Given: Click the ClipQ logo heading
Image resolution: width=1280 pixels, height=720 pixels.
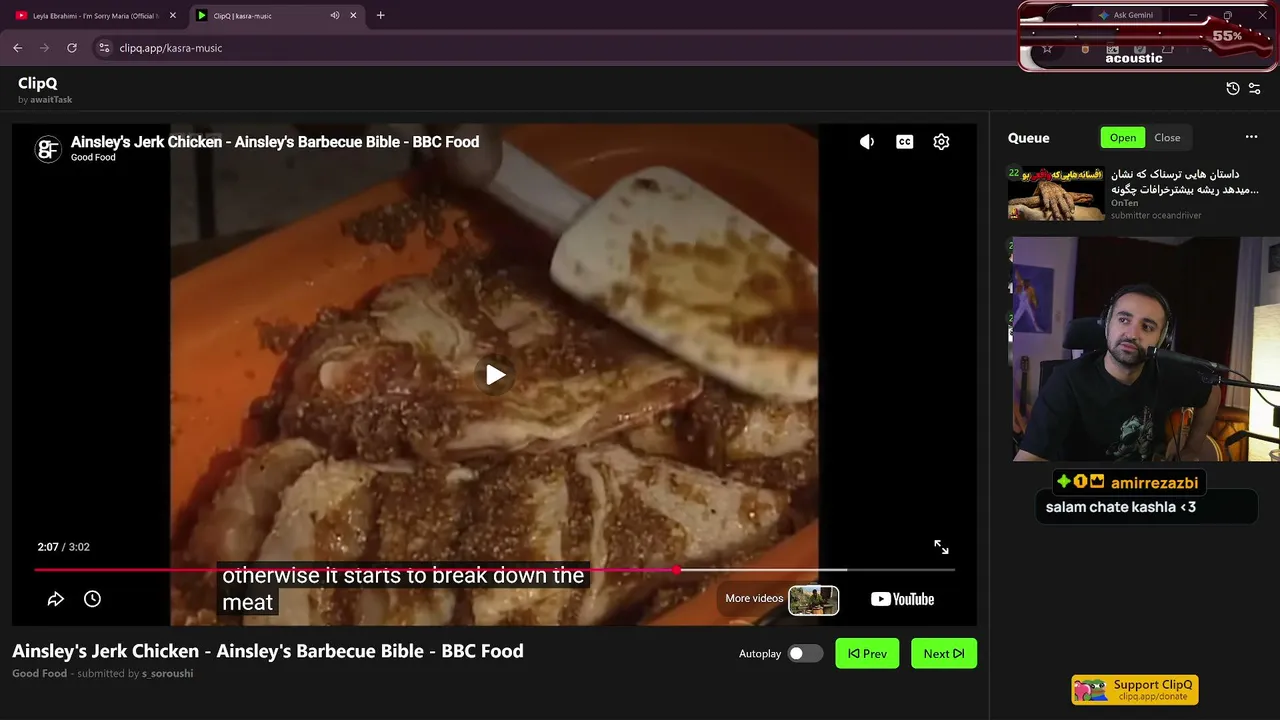Looking at the screenshot, I should [x=38, y=84].
